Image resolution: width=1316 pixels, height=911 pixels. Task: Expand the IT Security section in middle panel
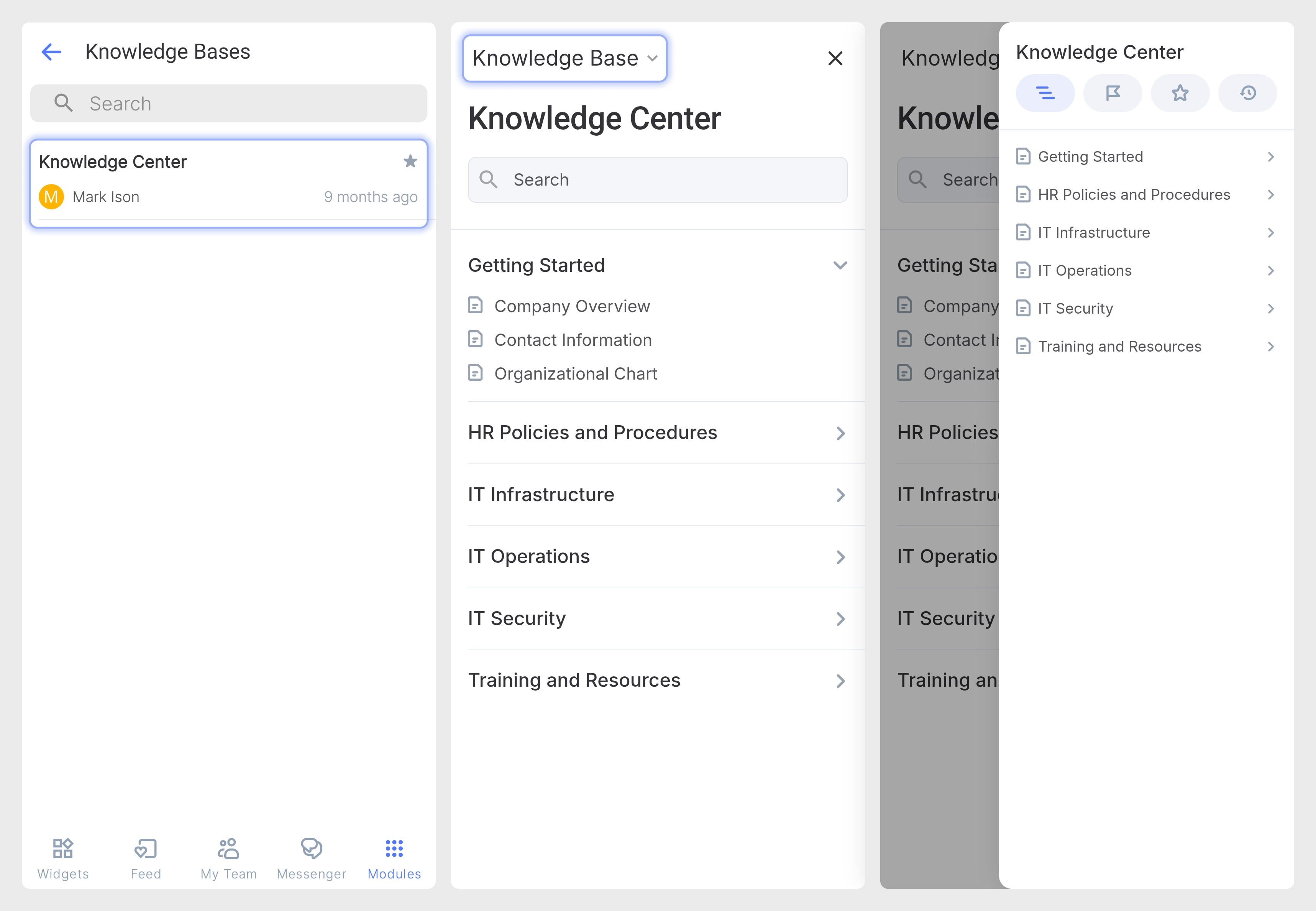pyautogui.click(x=840, y=619)
